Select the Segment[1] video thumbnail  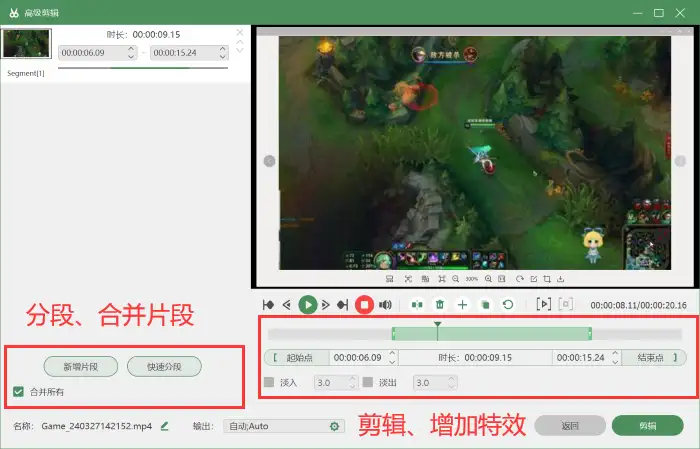27,43
